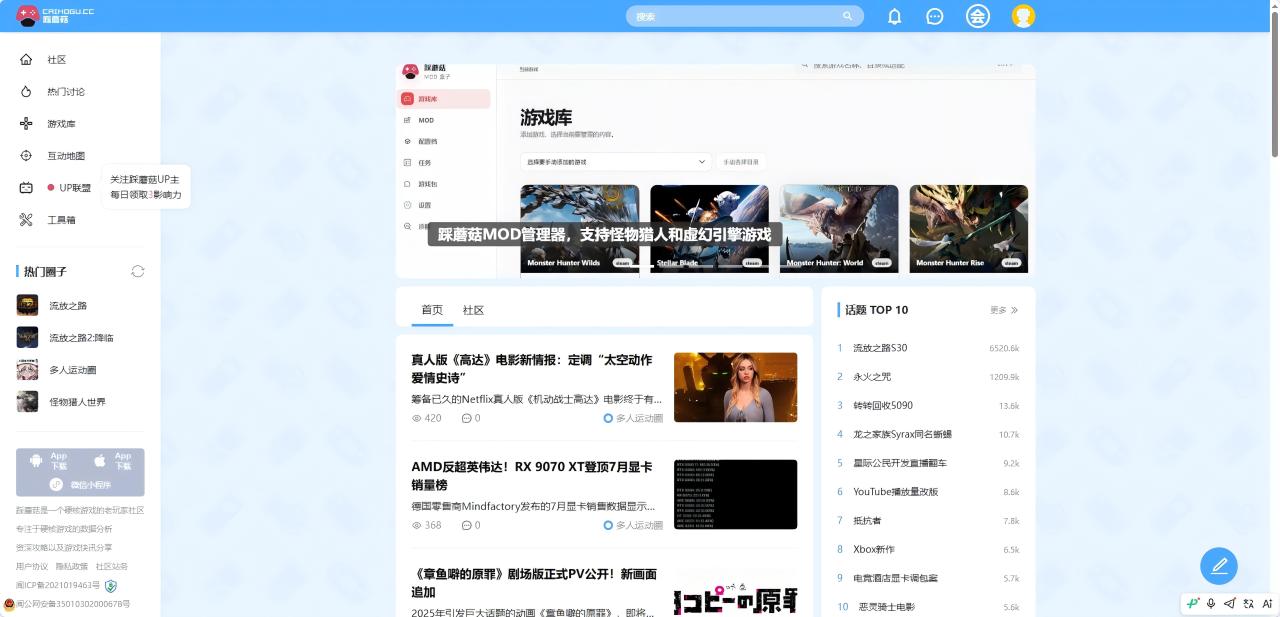Click the paper plane icon in floating toolbar
Viewport: 1280px width, 617px height.
[x=1230, y=604]
